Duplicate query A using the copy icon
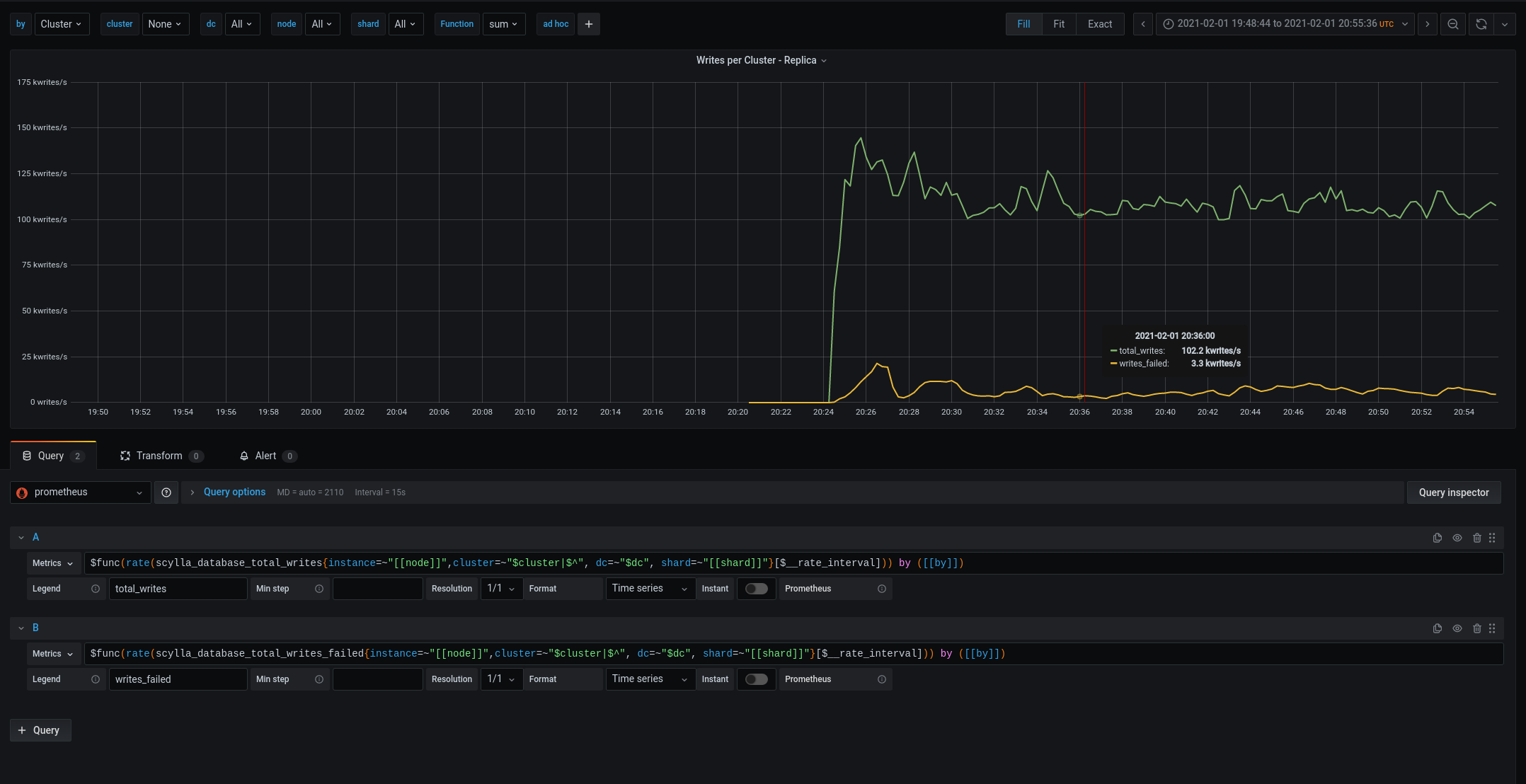Screen dimensions: 1526x784 click(1438, 538)
